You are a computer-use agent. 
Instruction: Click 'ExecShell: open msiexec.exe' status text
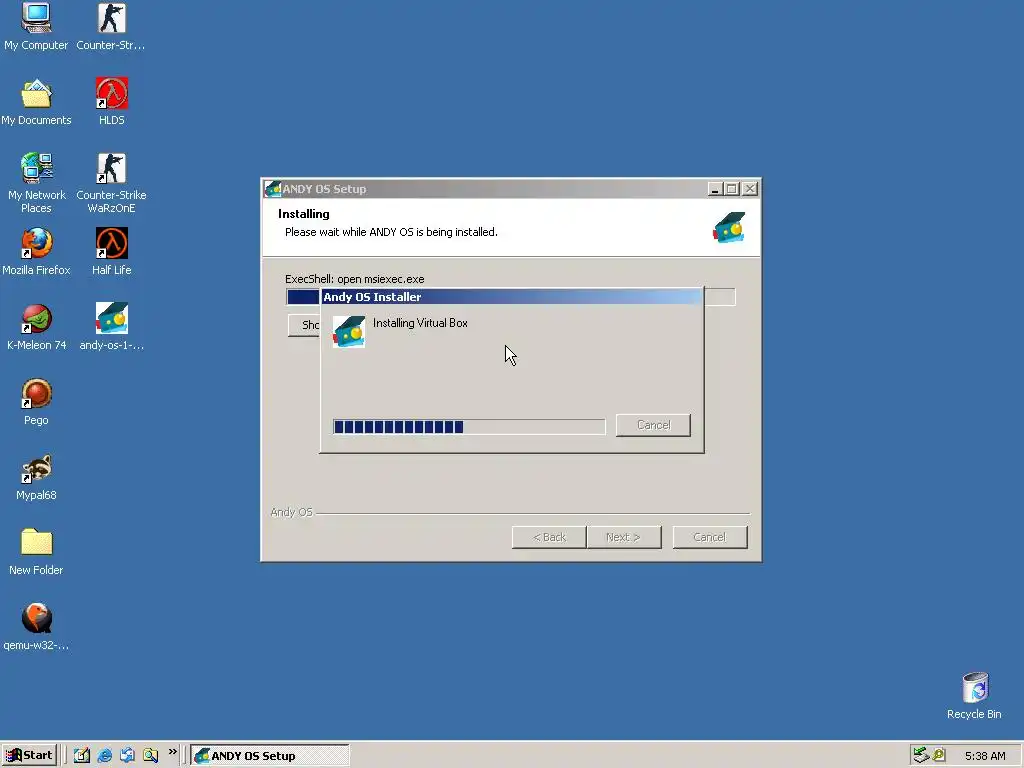(x=355, y=279)
